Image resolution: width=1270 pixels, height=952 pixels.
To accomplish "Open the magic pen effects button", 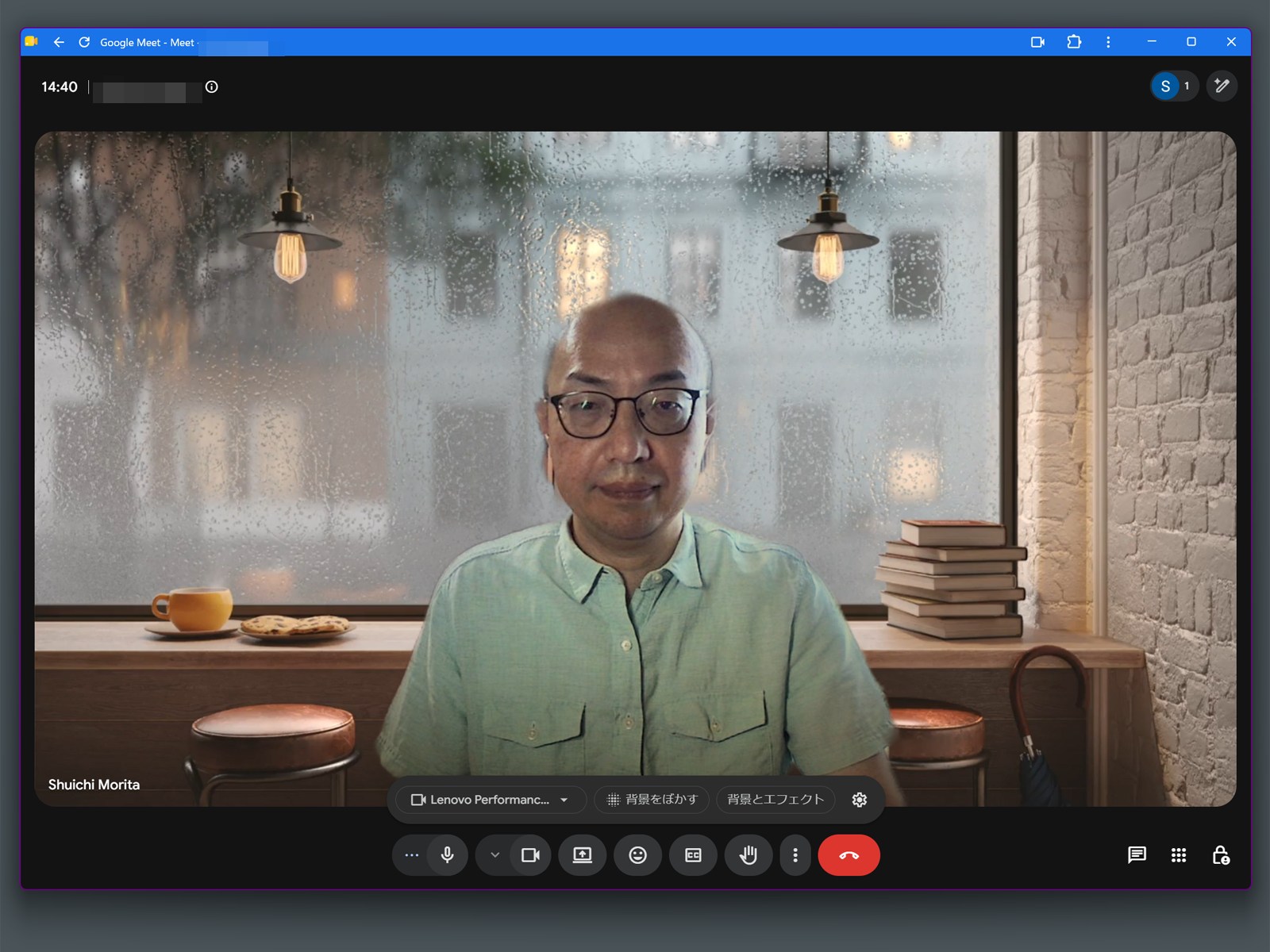I will click(x=1222, y=86).
